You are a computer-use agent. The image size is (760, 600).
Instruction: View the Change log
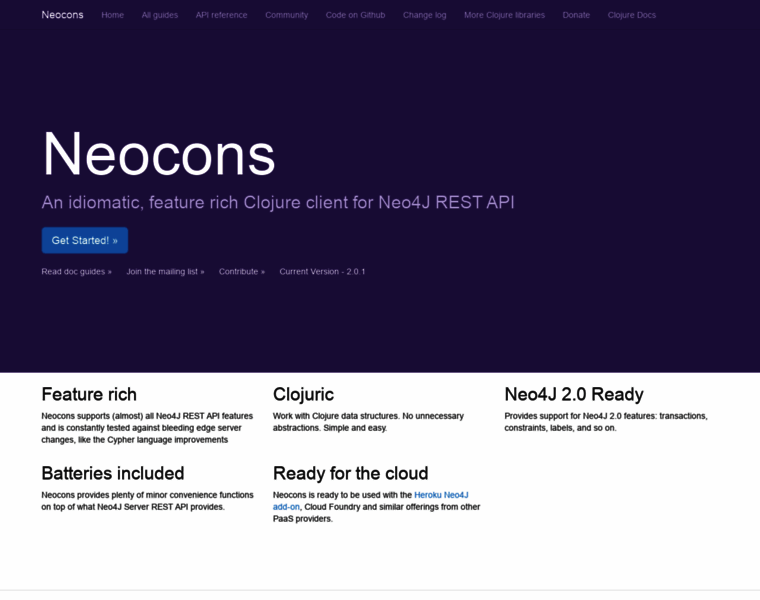point(425,15)
